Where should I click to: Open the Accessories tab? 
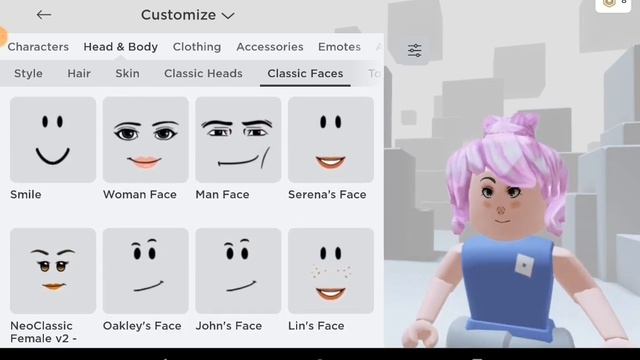(x=270, y=47)
